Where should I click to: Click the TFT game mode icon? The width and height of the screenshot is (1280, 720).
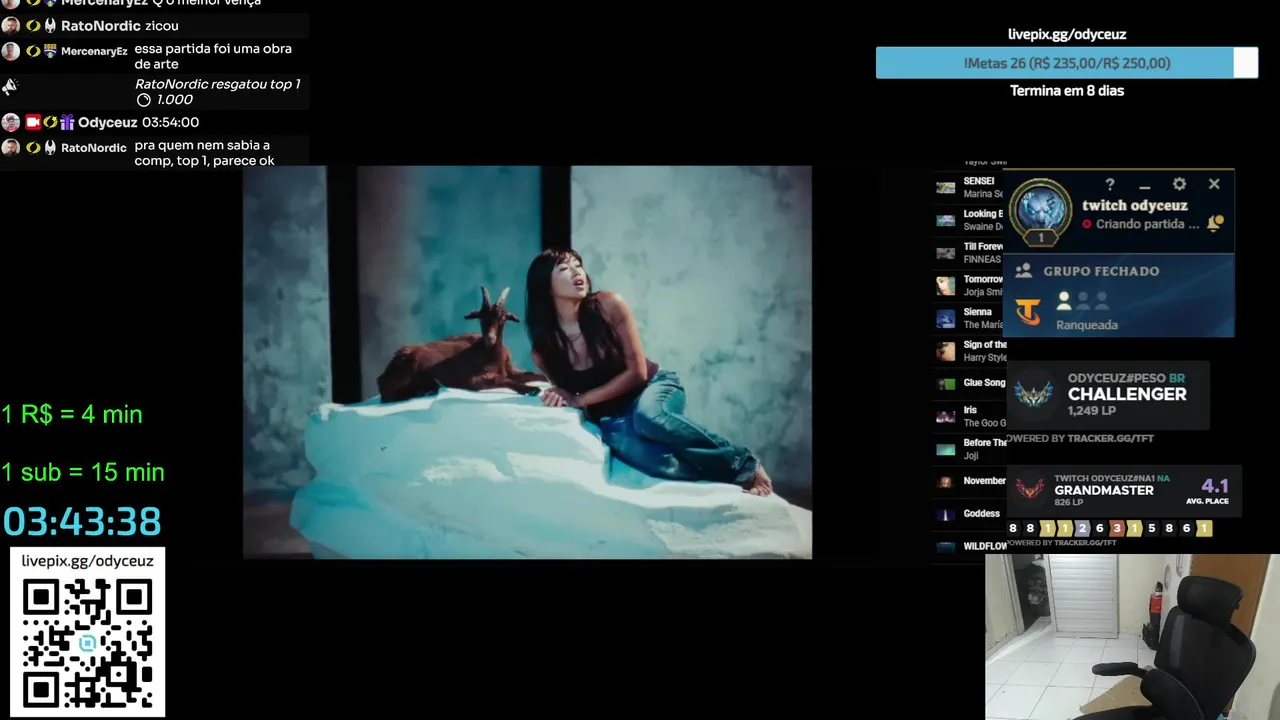(x=1028, y=312)
